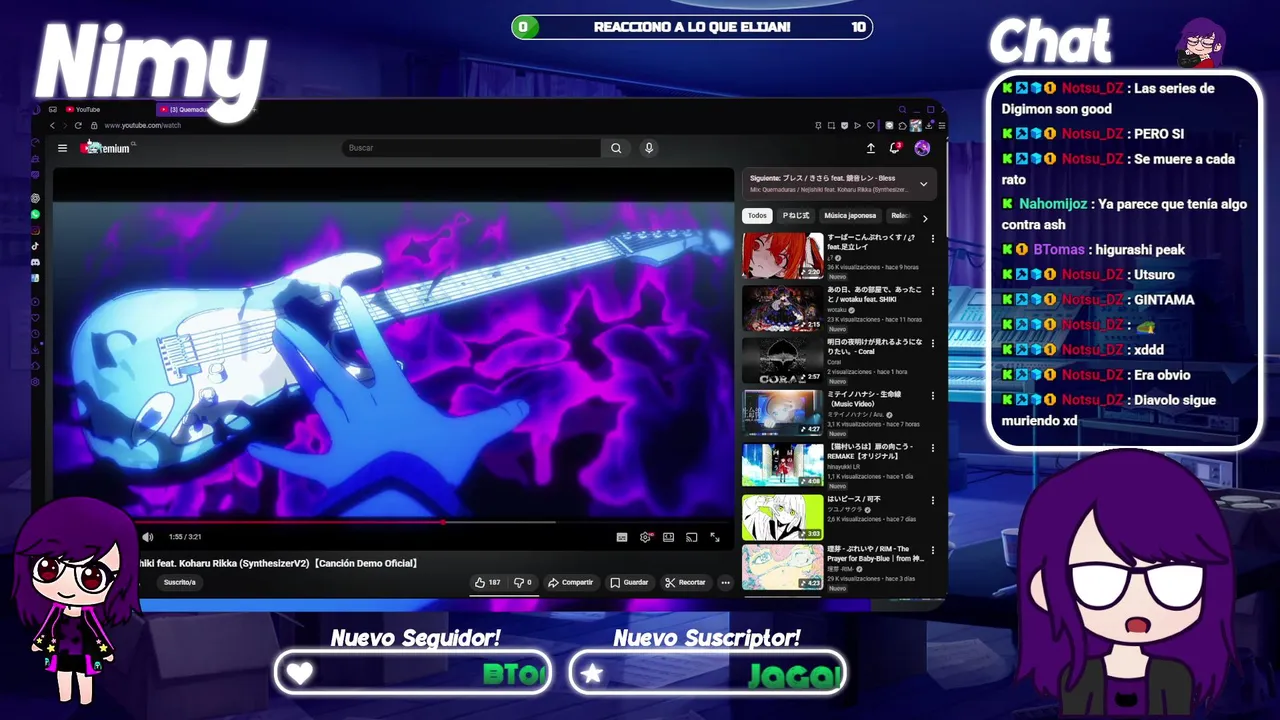Open options for the 2:20 red-haired video

click(933, 239)
